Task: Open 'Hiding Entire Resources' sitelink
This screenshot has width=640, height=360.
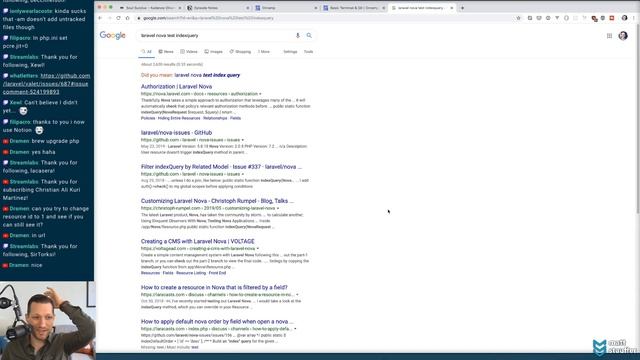Action: [x=179, y=118]
